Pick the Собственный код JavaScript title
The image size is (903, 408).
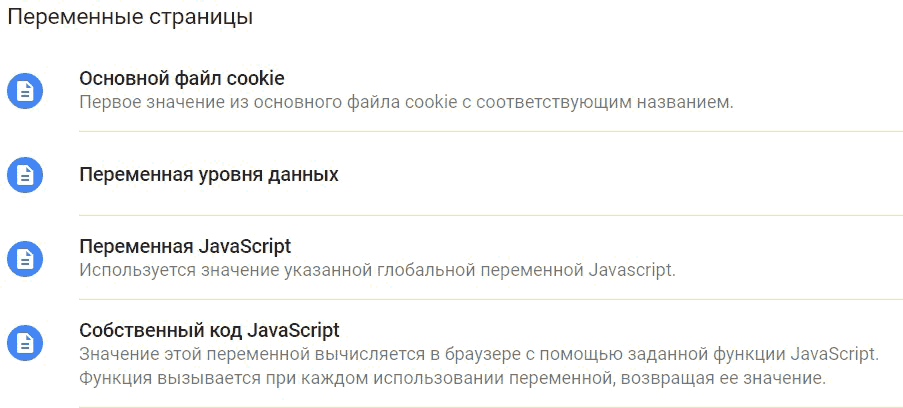[x=209, y=331]
